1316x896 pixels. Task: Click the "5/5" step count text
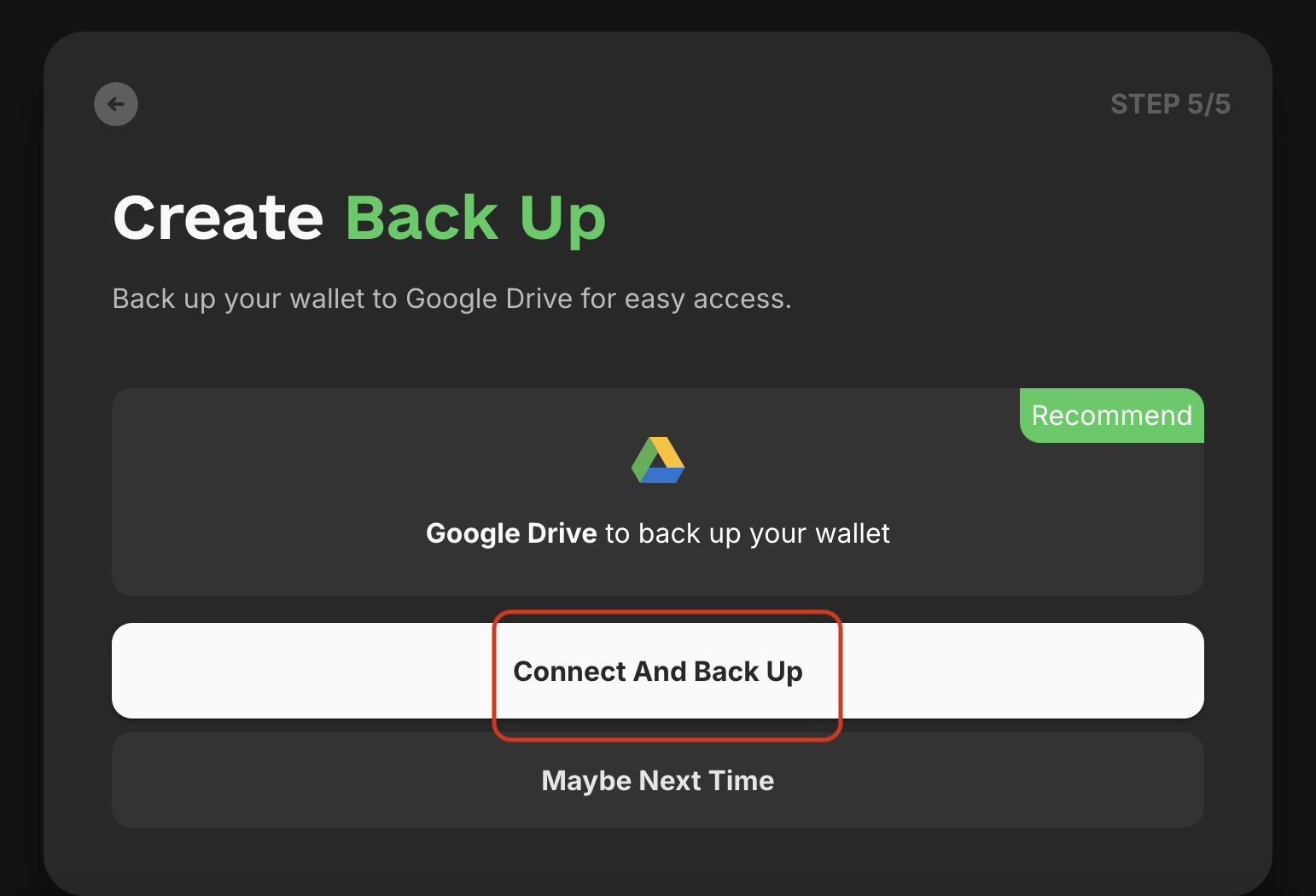1208,104
